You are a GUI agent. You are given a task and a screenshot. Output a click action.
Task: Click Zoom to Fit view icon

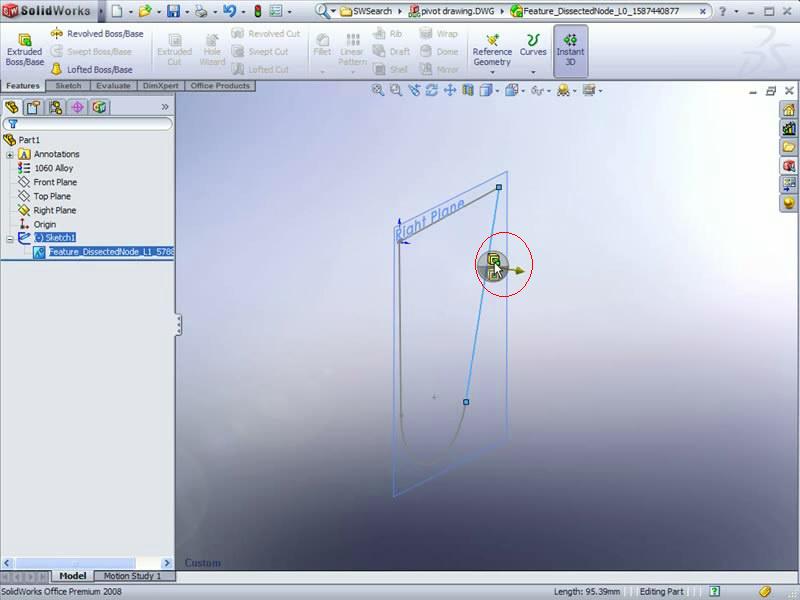coord(378,90)
